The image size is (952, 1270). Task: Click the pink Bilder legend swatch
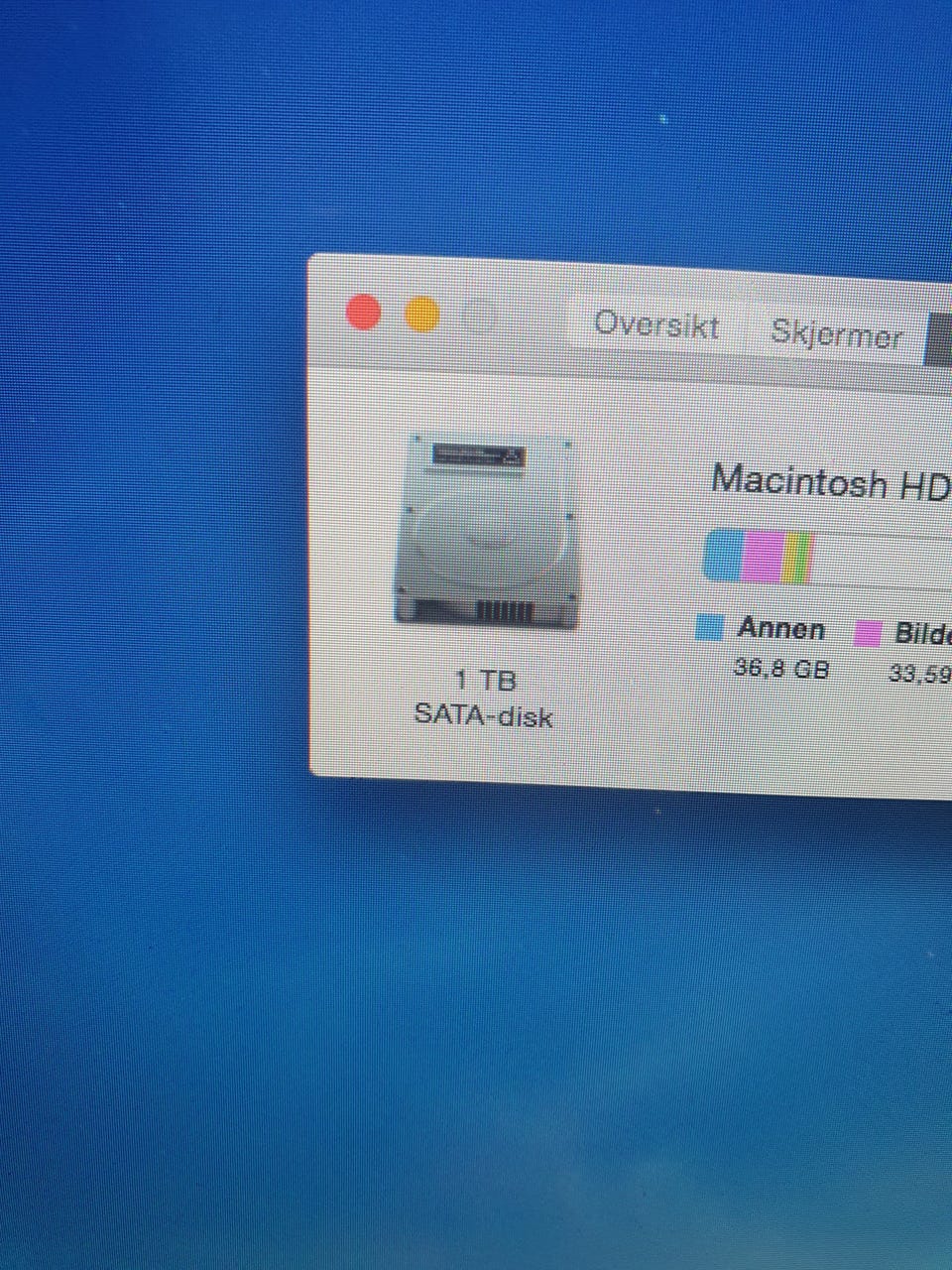point(868,633)
